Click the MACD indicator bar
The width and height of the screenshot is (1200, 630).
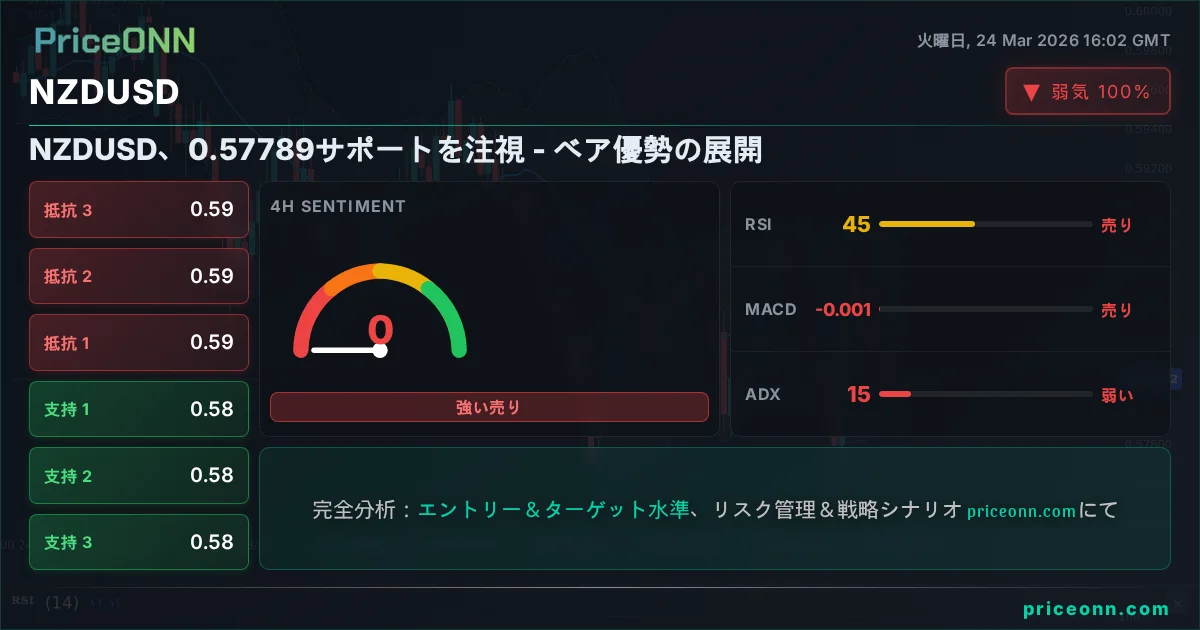tap(984, 310)
